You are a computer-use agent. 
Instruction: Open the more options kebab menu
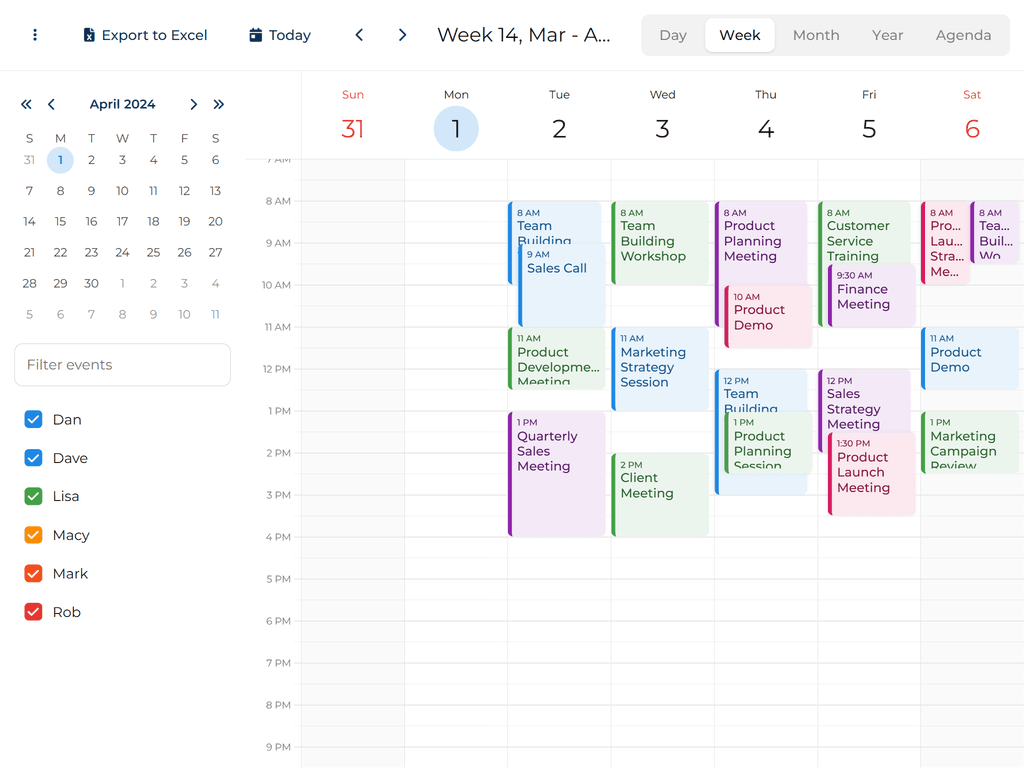pos(35,35)
